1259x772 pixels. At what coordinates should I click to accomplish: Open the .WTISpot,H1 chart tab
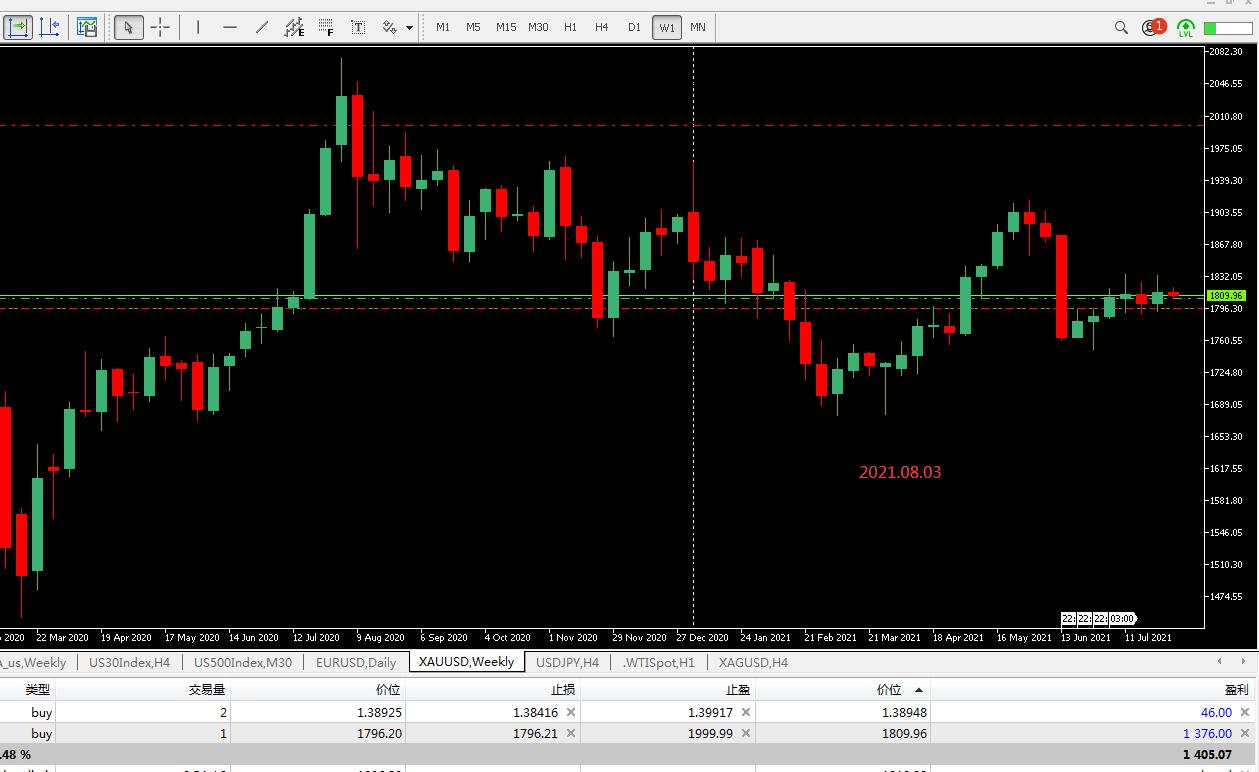[658, 662]
